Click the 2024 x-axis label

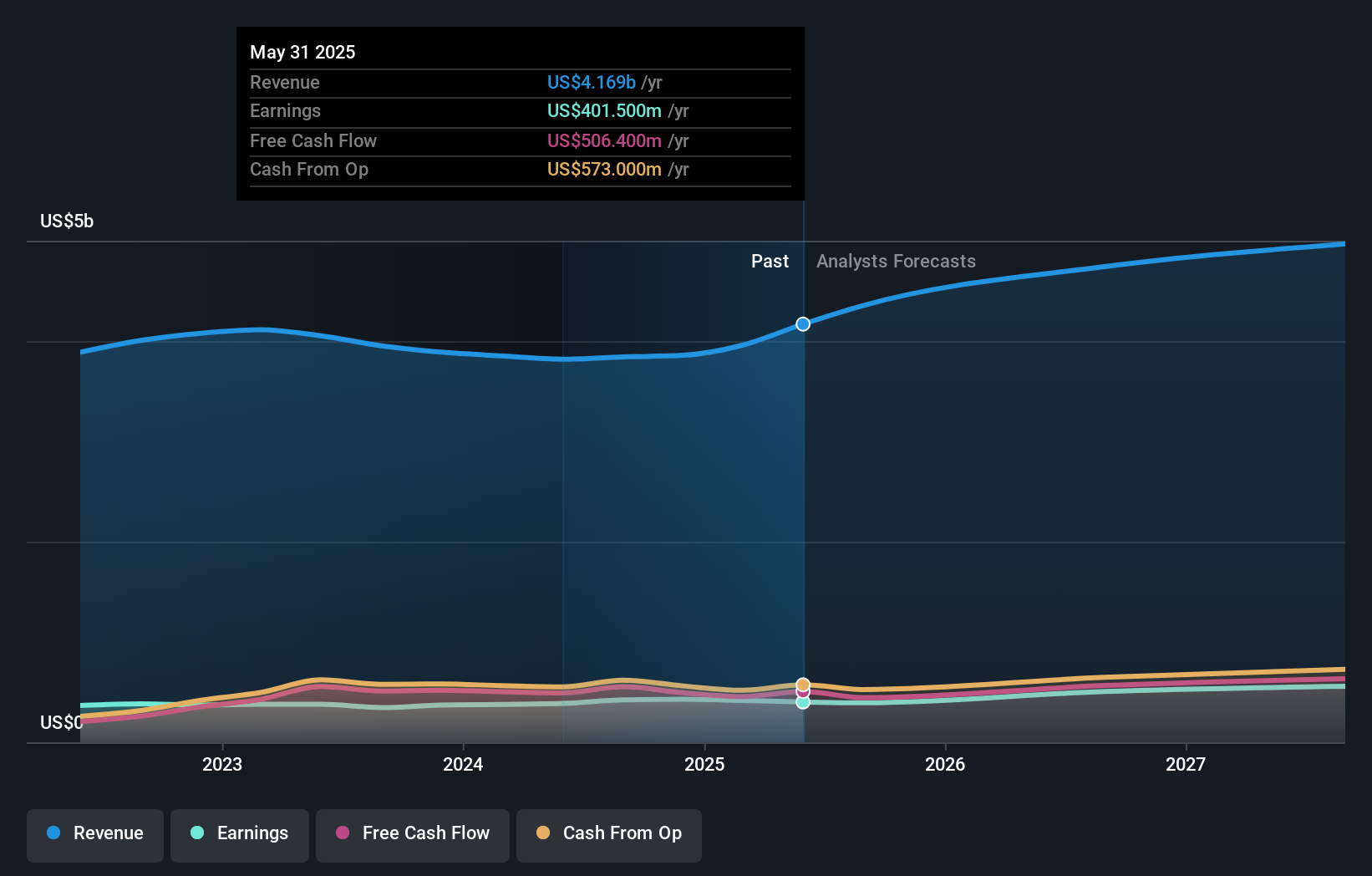pyautogui.click(x=463, y=764)
